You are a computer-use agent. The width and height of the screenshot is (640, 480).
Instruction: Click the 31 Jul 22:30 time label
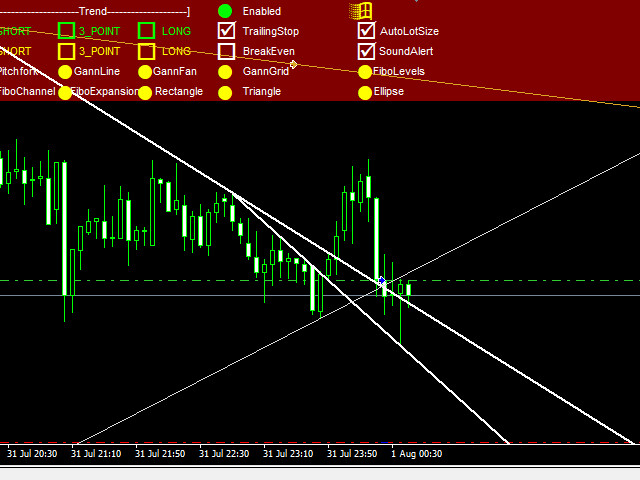point(224,453)
